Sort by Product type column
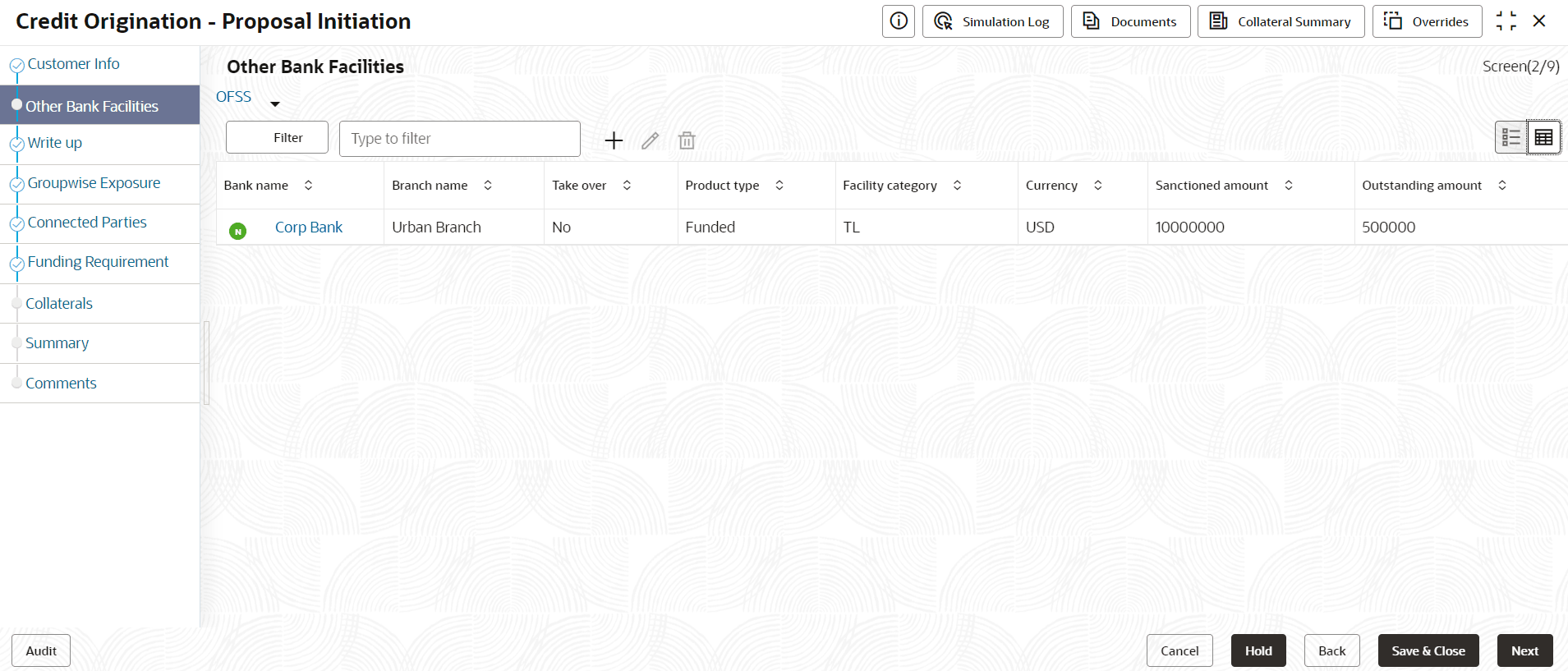The height and width of the screenshot is (671, 1568). click(x=779, y=186)
